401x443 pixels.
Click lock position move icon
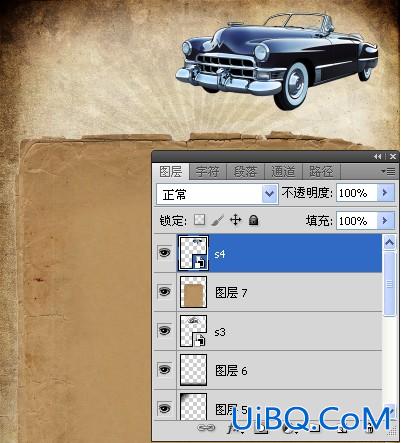coord(236,220)
